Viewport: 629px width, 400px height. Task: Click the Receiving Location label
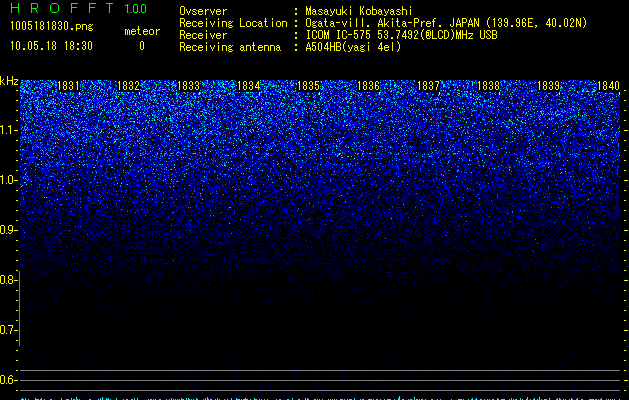pyautogui.click(x=233, y=23)
